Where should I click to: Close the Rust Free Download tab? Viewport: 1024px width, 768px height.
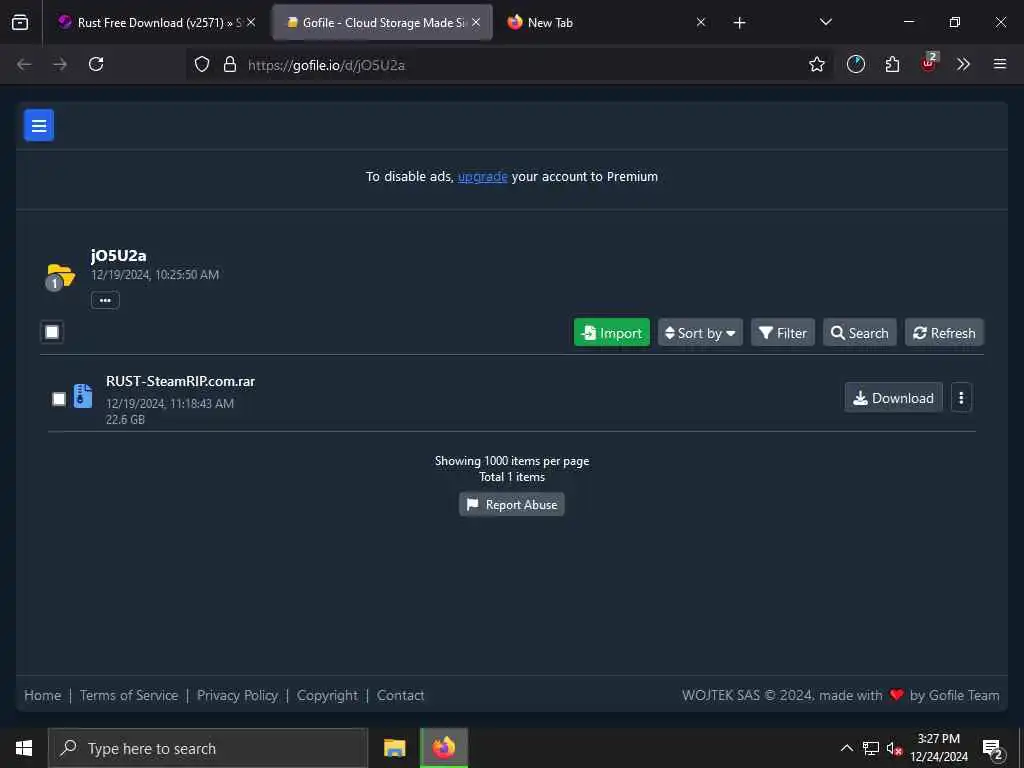[x=251, y=22]
